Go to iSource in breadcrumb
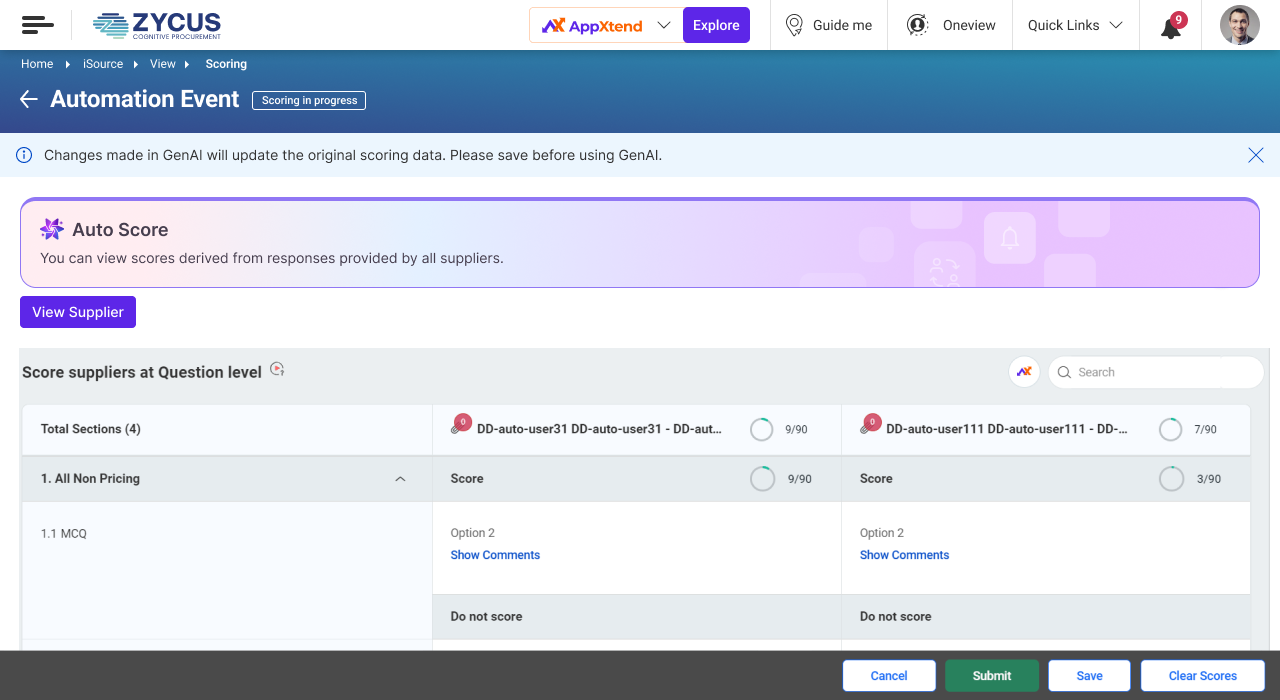 pos(103,64)
